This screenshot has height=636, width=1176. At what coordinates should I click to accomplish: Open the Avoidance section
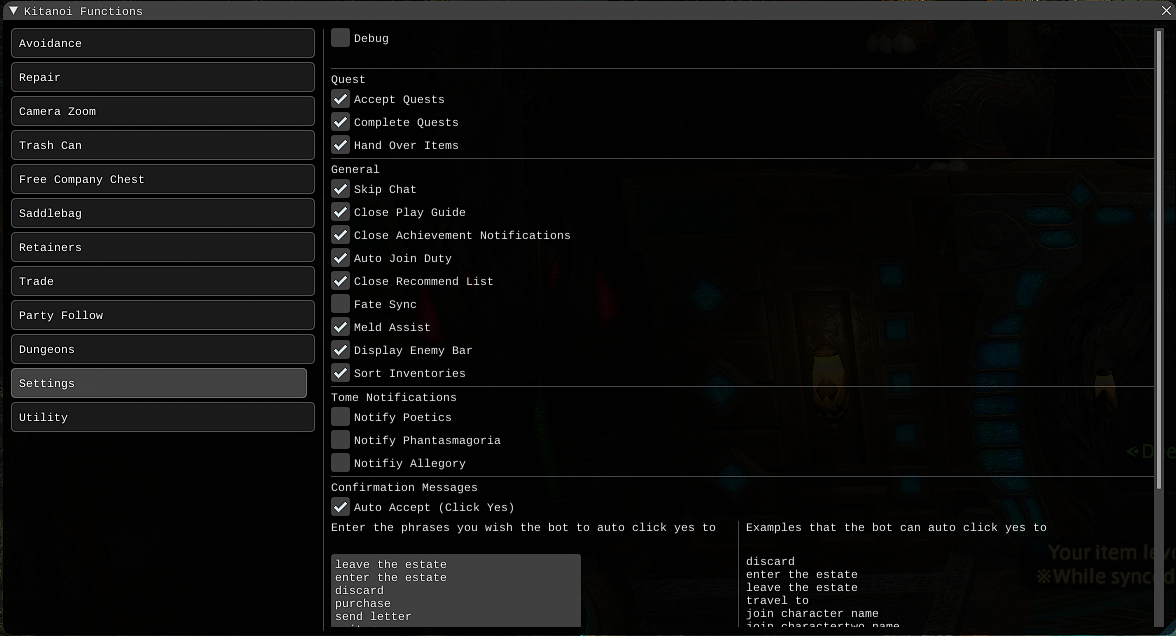(162, 43)
